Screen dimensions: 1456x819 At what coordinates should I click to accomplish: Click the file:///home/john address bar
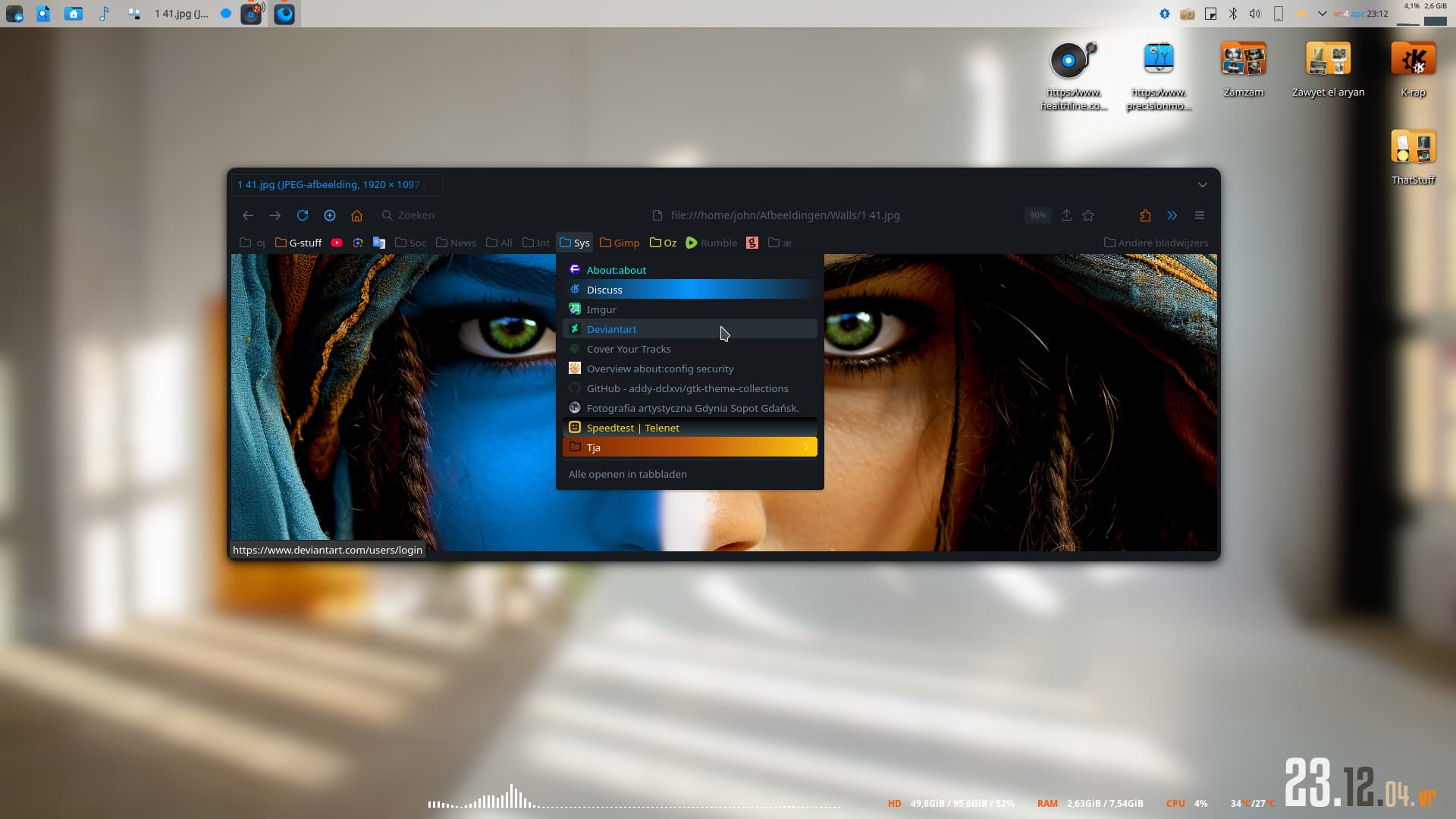[785, 215]
